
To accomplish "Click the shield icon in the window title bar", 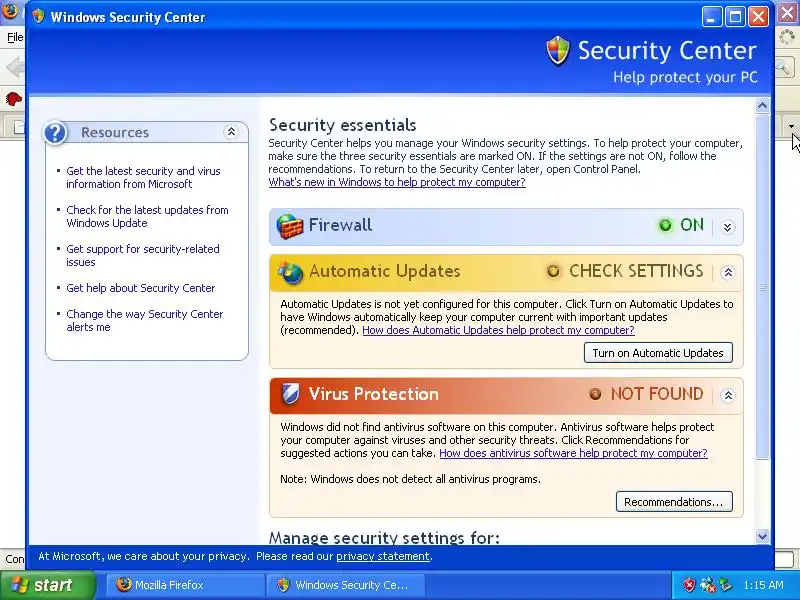I will click(x=38, y=16).
